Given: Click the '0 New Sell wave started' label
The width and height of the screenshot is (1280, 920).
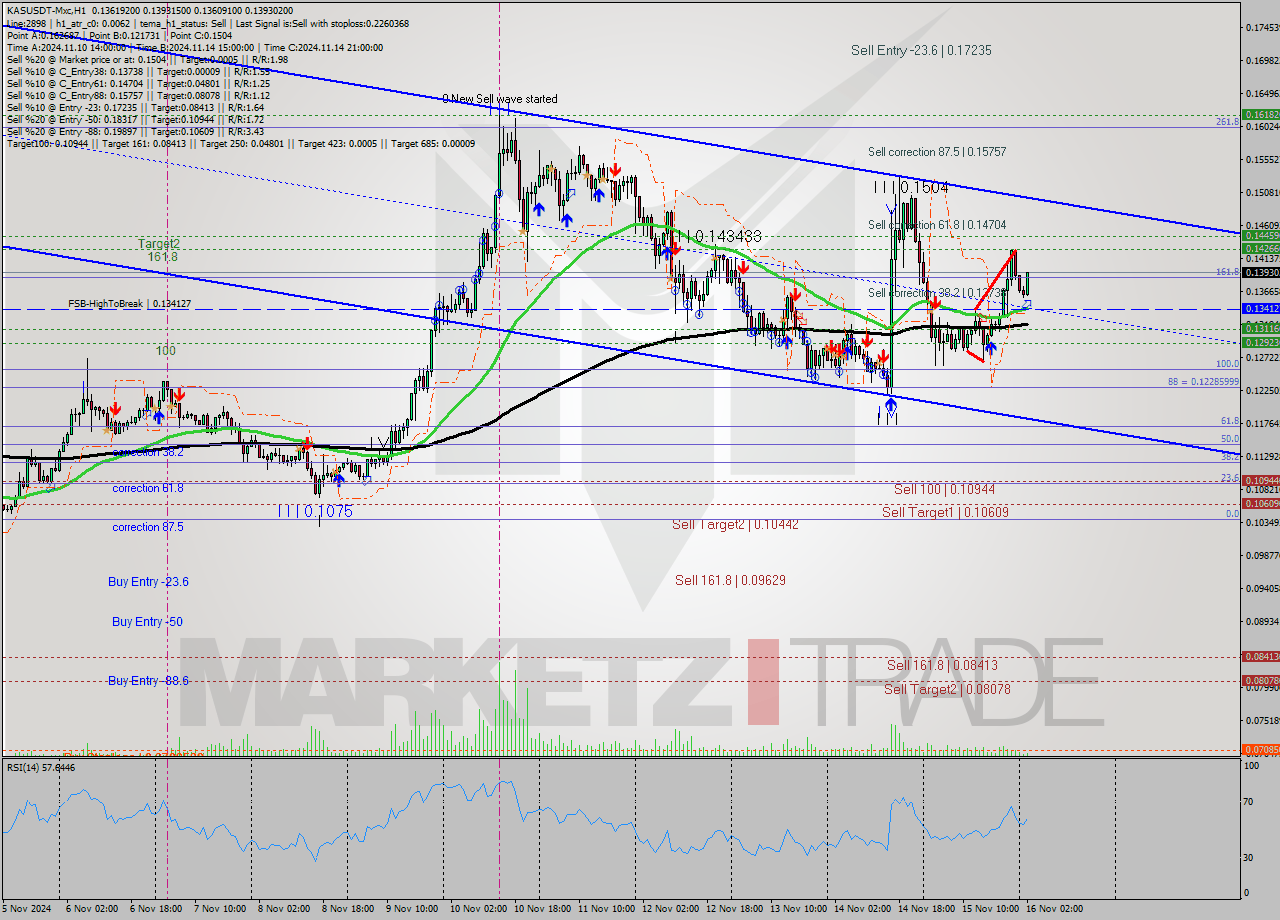Looking at the screenshot, I should [500, 99].
